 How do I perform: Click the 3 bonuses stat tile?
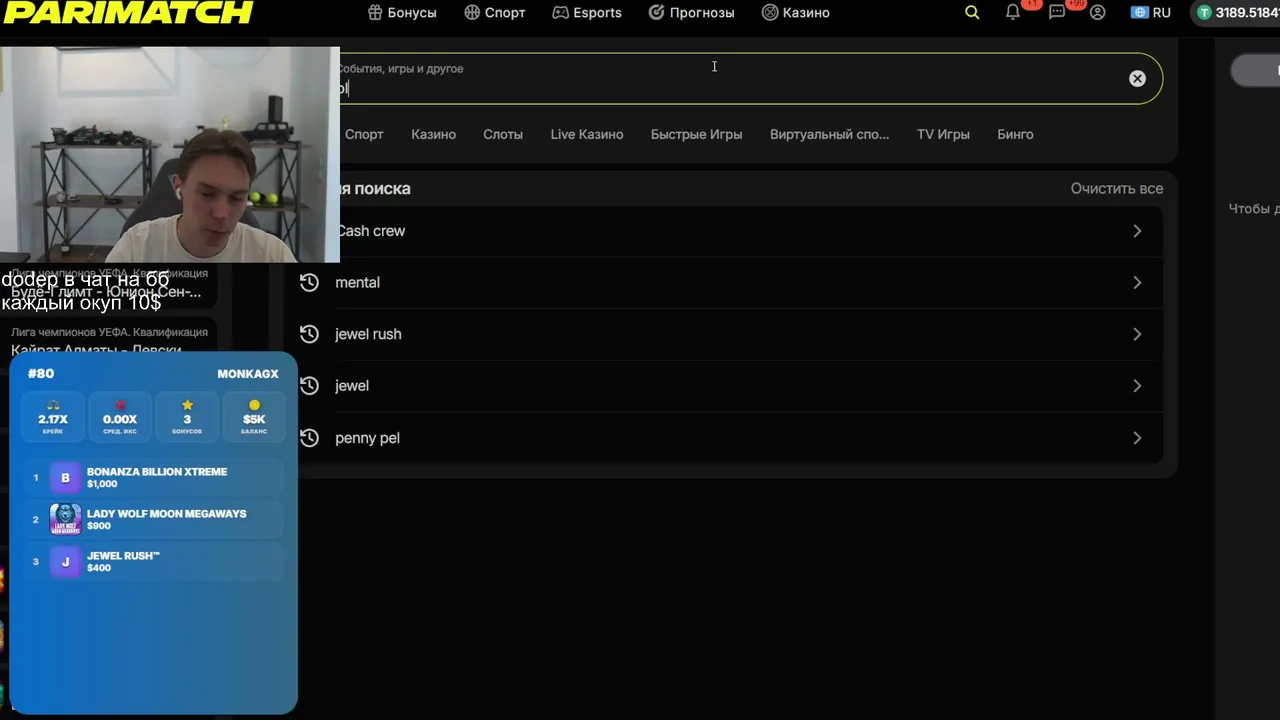pos(187,416)
